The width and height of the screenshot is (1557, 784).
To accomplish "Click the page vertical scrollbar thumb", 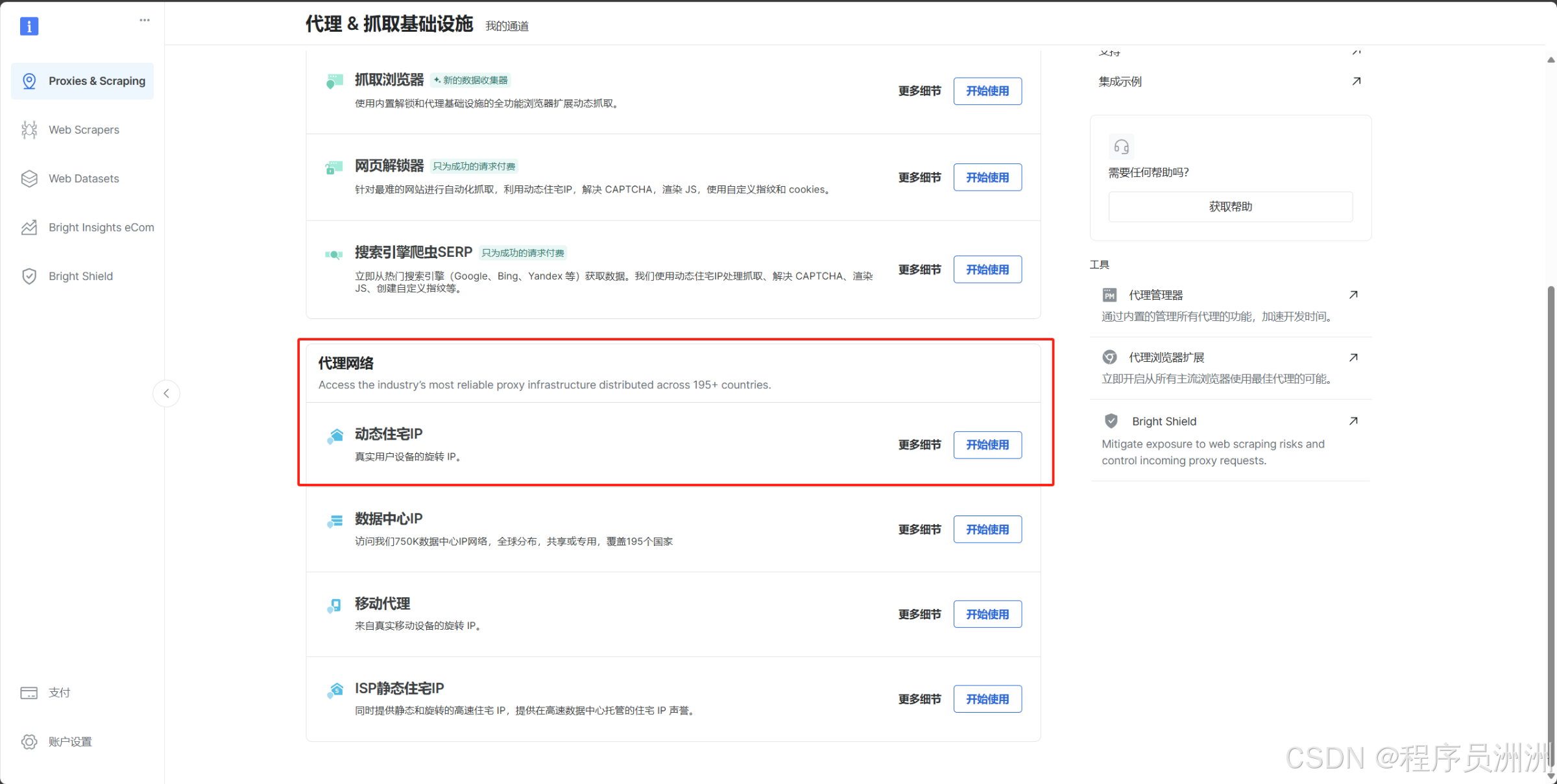I will (x=1551, y=525).
